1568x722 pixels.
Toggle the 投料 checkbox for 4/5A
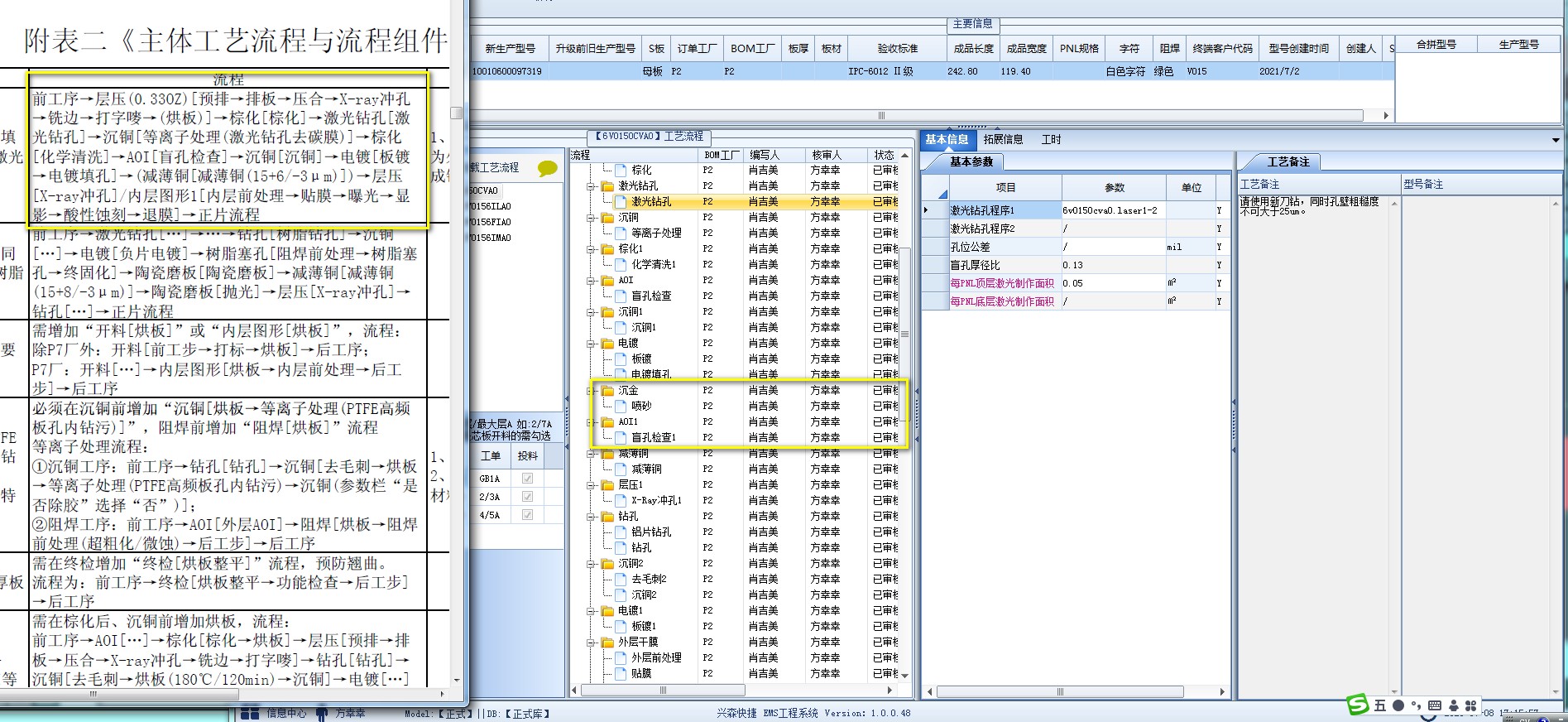[527, 515]
